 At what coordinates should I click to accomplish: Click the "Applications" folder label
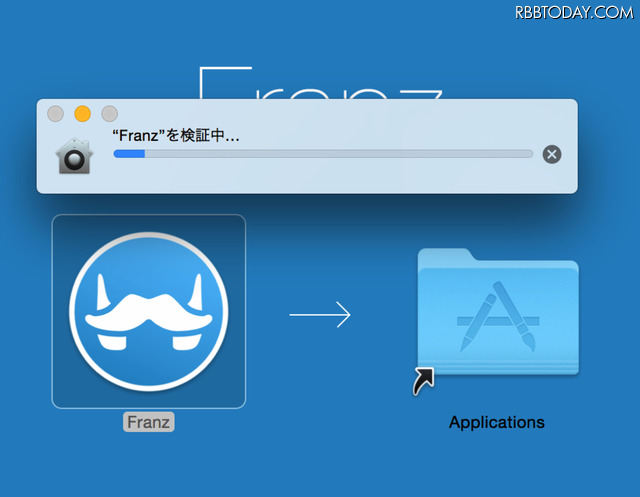[x=497, y=422]
